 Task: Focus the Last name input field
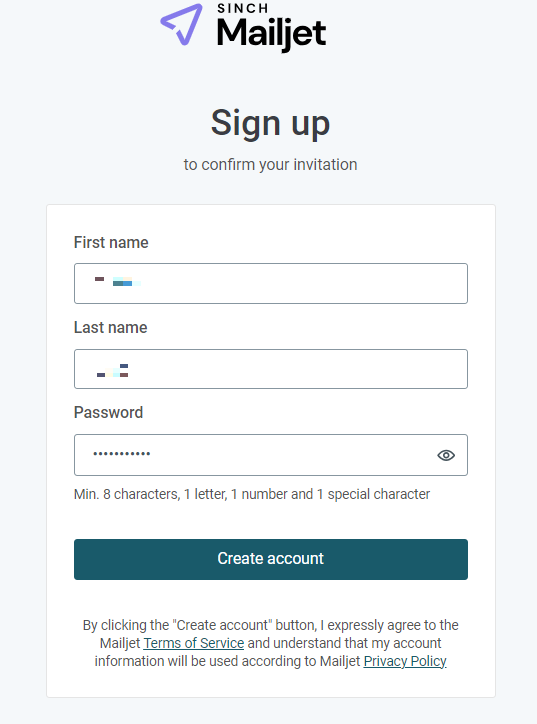tap(271, 369)
